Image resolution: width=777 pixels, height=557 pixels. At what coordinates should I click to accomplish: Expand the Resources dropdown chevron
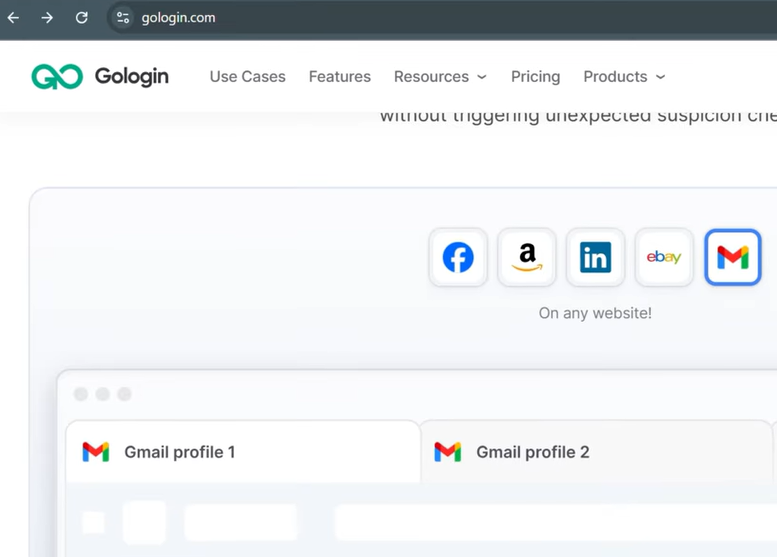click(482, 77)
